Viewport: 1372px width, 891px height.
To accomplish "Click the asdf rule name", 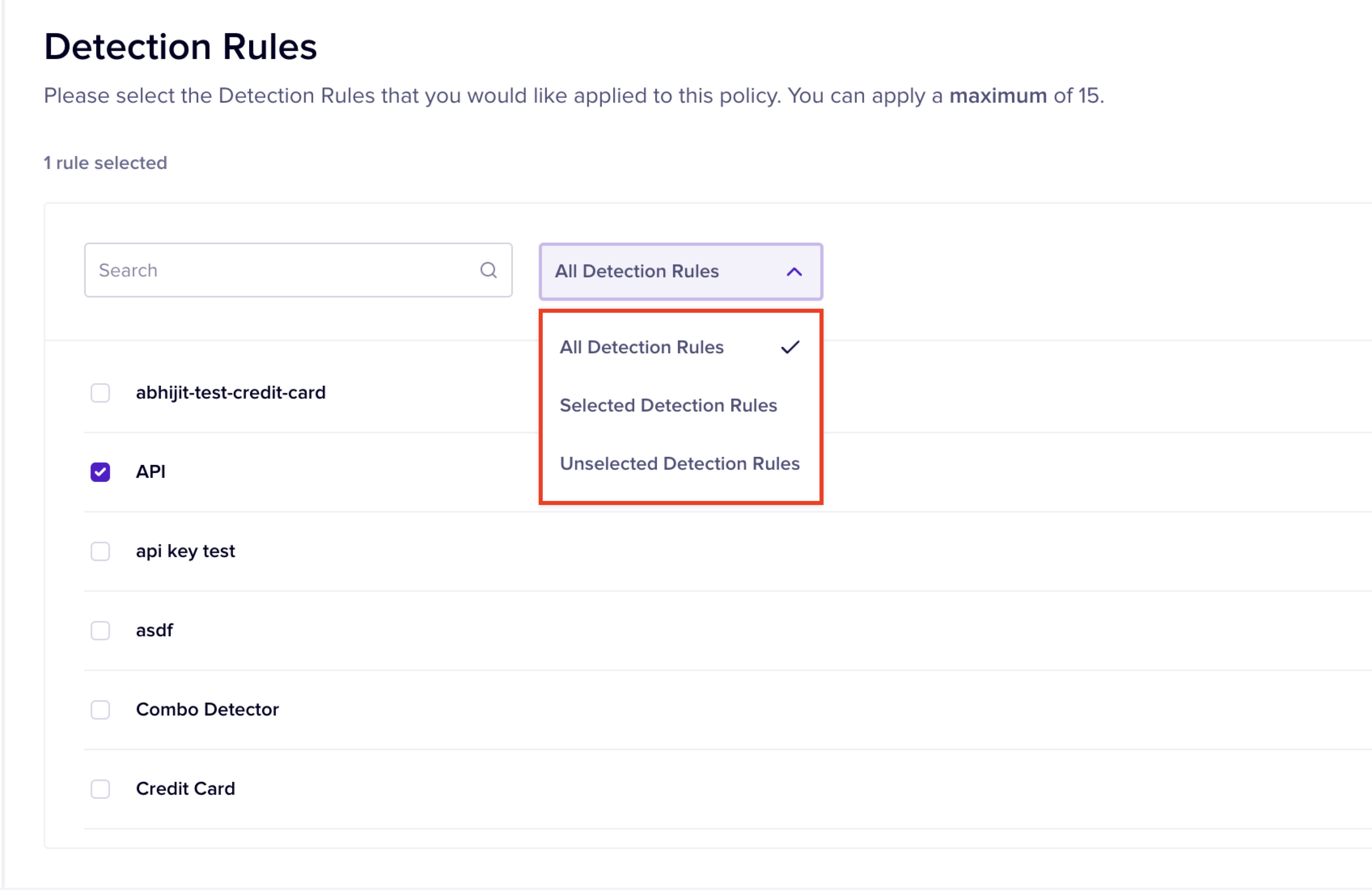I will 154,631.
